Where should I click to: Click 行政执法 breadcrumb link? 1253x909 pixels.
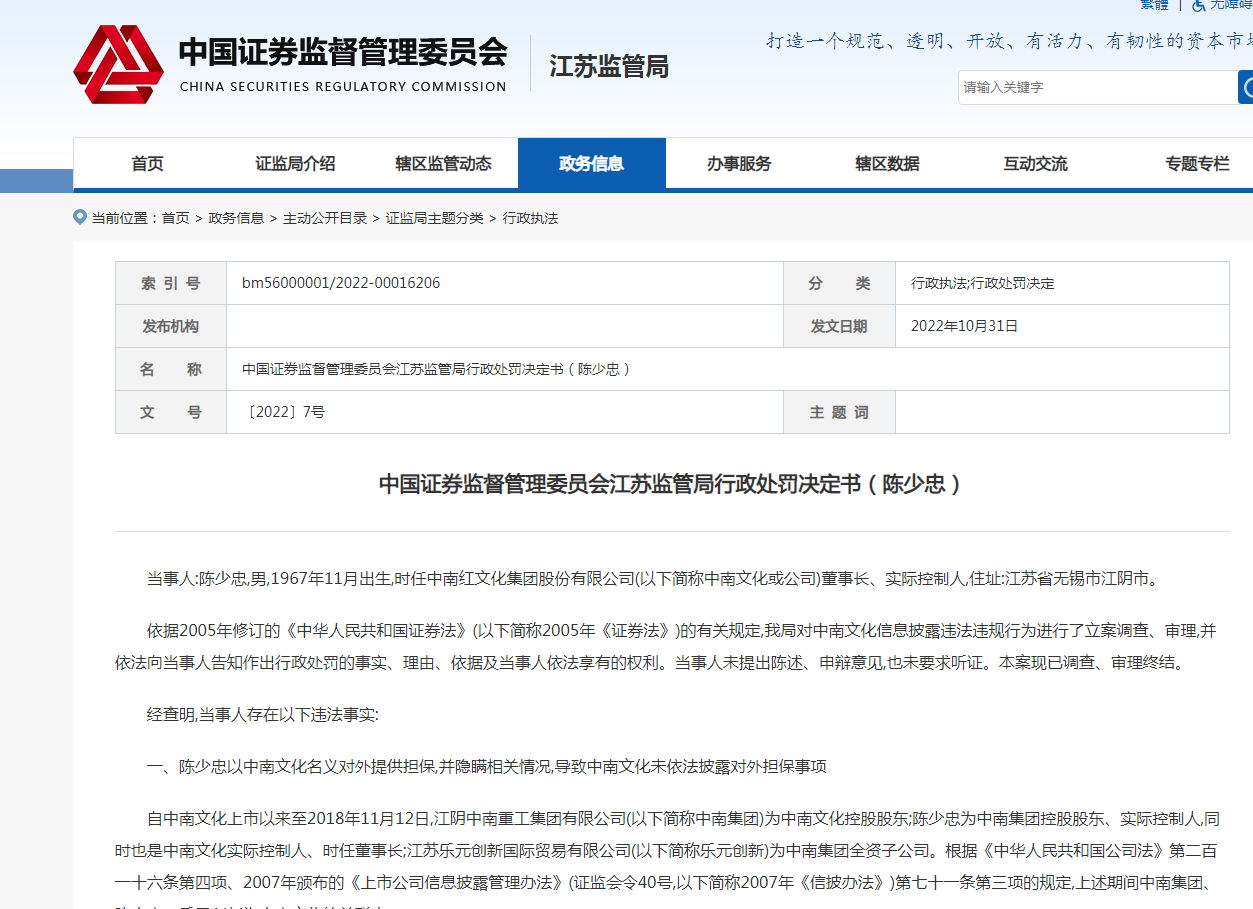(530, 218)
